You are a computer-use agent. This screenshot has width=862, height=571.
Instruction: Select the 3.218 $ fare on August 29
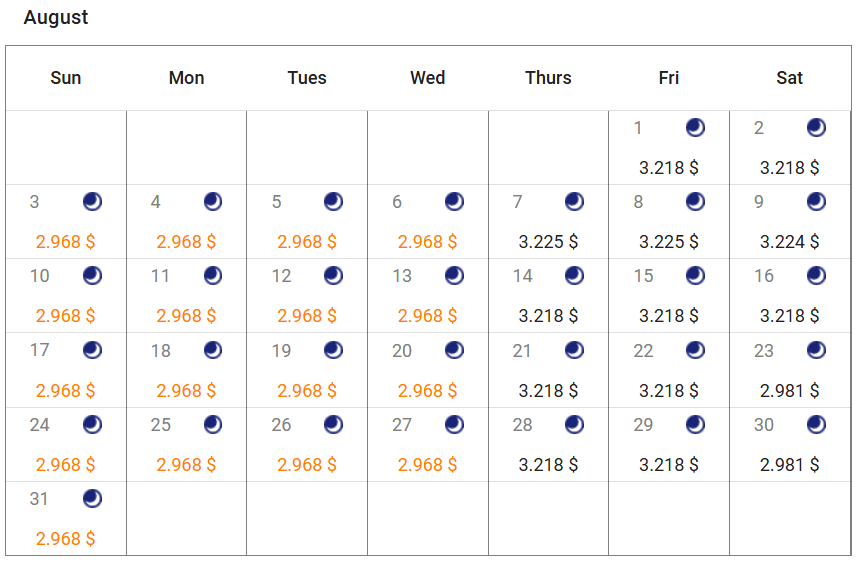tap(668, 465)
